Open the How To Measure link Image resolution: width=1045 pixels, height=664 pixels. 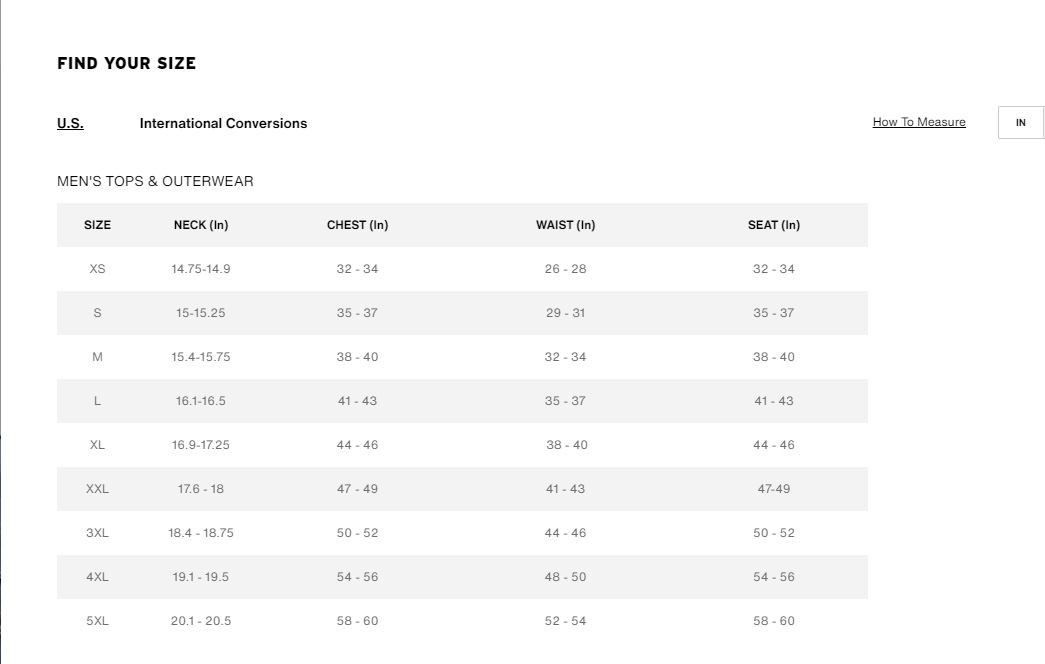coord(919,122)
